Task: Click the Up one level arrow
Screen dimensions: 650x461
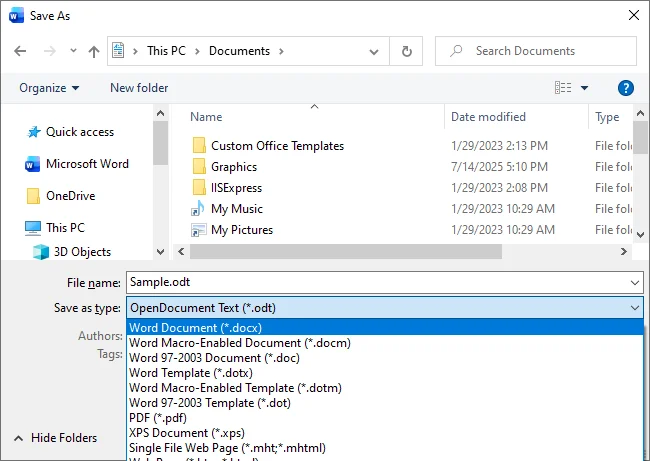Action: (93, 51)
